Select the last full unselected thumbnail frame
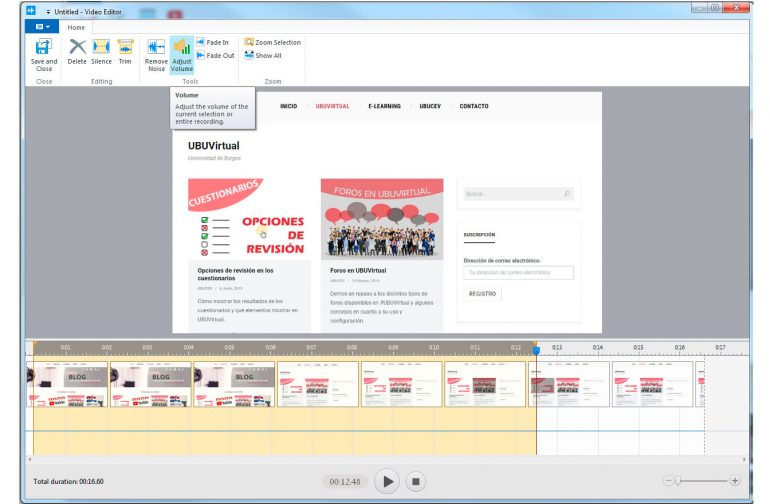This screenshot has height=504, width=770. (x=652, y=384)
